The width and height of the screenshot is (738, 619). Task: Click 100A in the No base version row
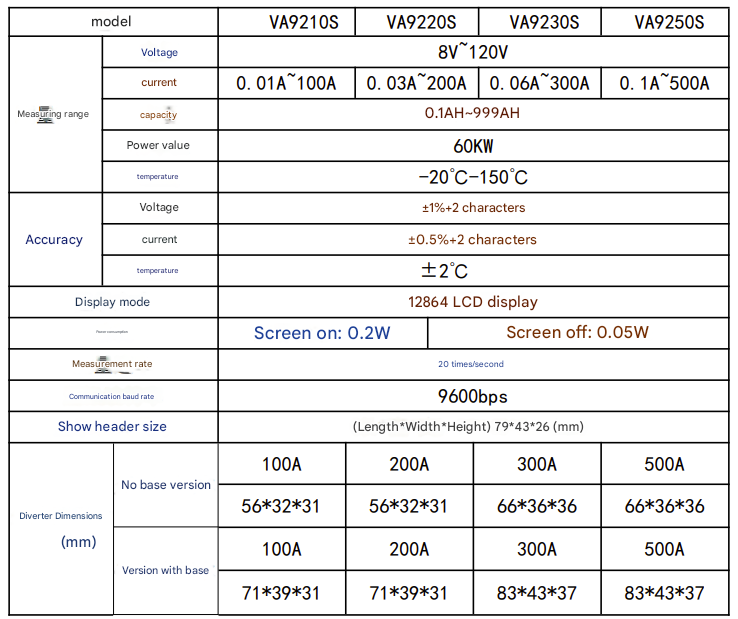(281, 465)
